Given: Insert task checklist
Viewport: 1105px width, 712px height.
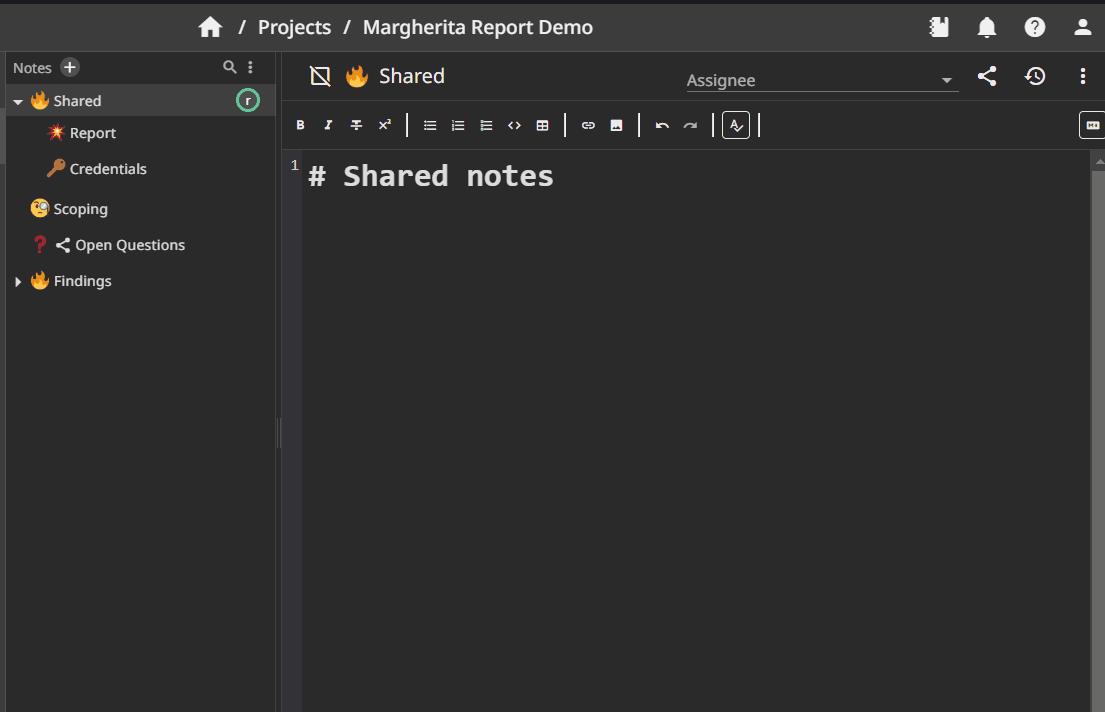Looking at the screenshot, I should click(486, 125).
